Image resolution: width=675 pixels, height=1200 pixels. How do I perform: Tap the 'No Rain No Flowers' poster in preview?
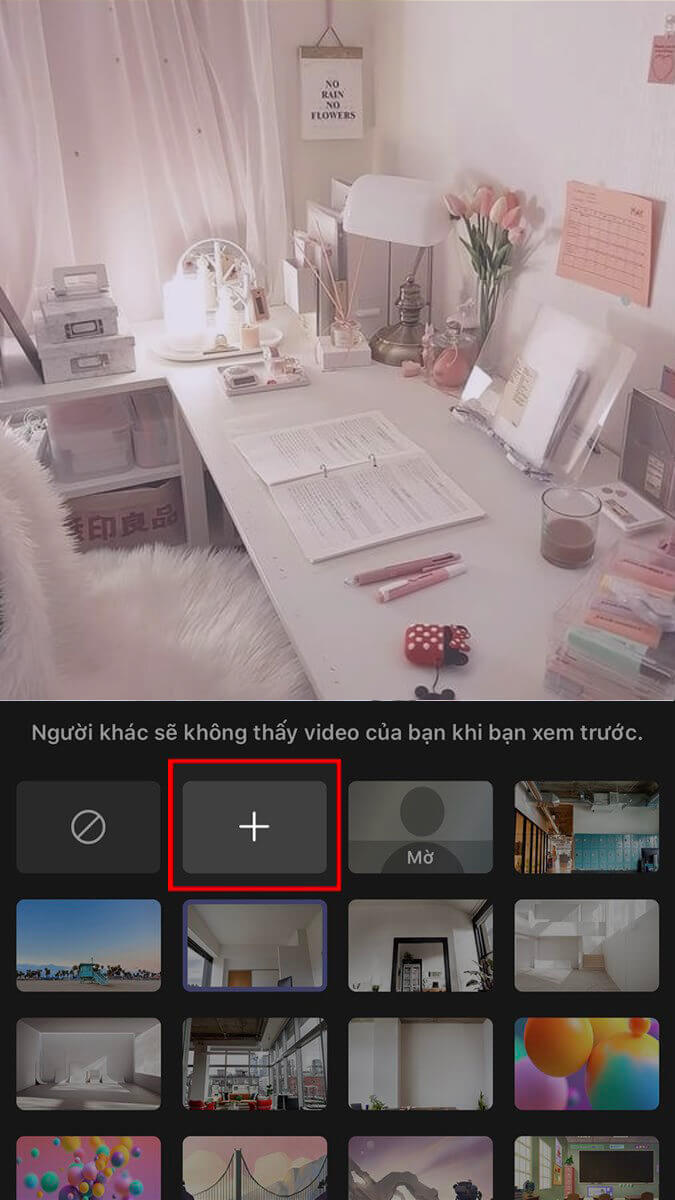tap(331, 93)
